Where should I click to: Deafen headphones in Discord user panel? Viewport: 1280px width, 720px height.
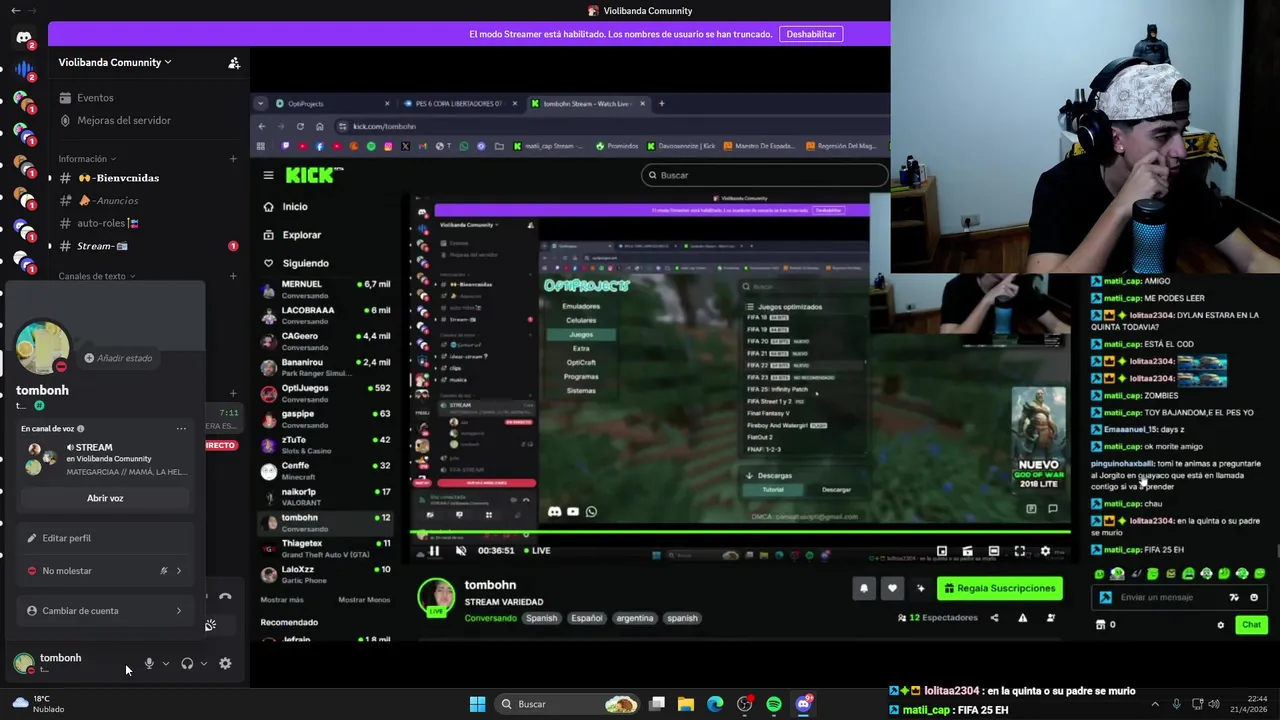187,663
